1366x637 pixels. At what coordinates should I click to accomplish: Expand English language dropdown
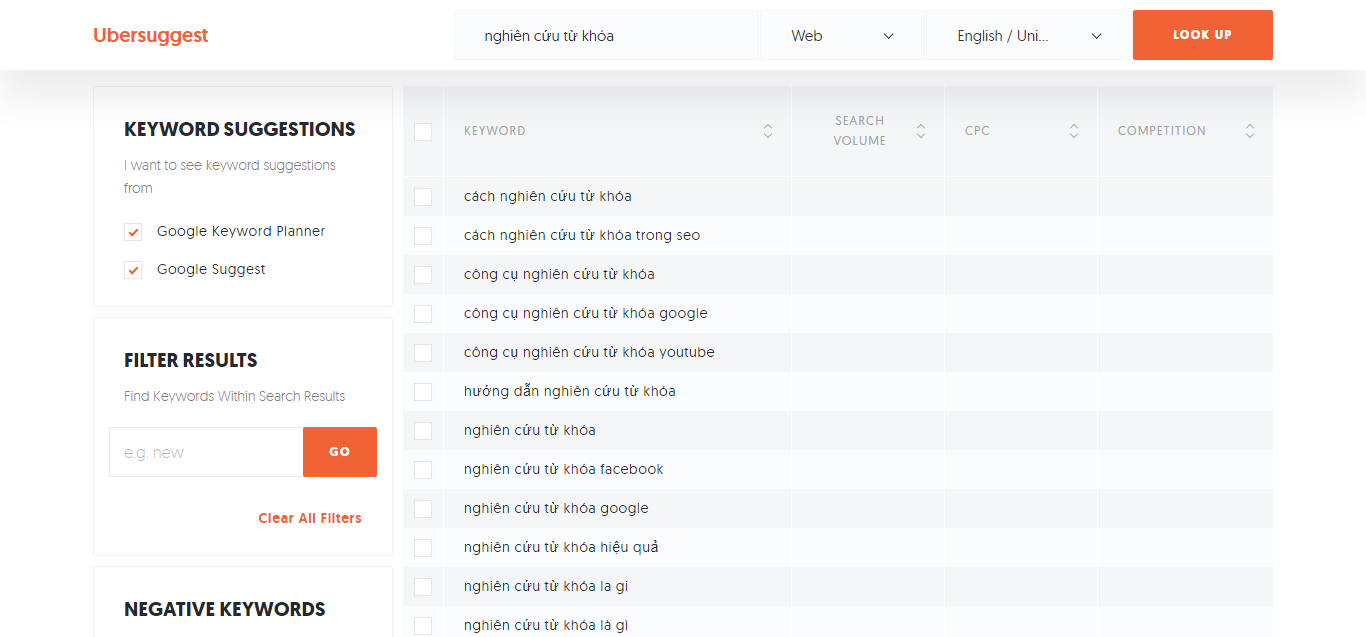coord(1028,36)
